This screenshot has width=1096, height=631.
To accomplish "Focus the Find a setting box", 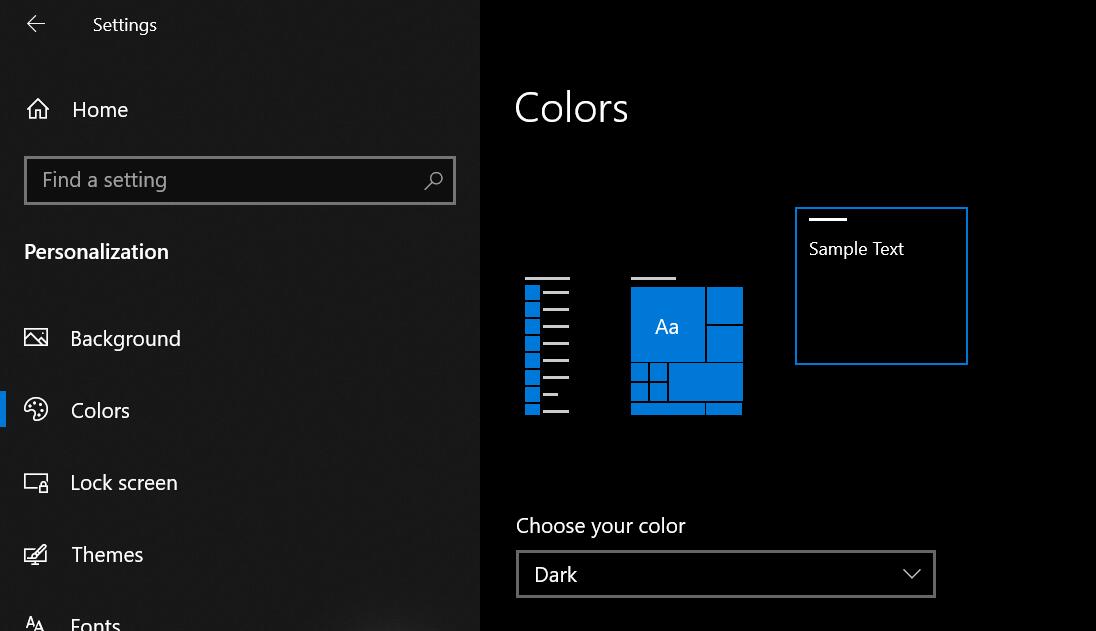I will point(225,181).
